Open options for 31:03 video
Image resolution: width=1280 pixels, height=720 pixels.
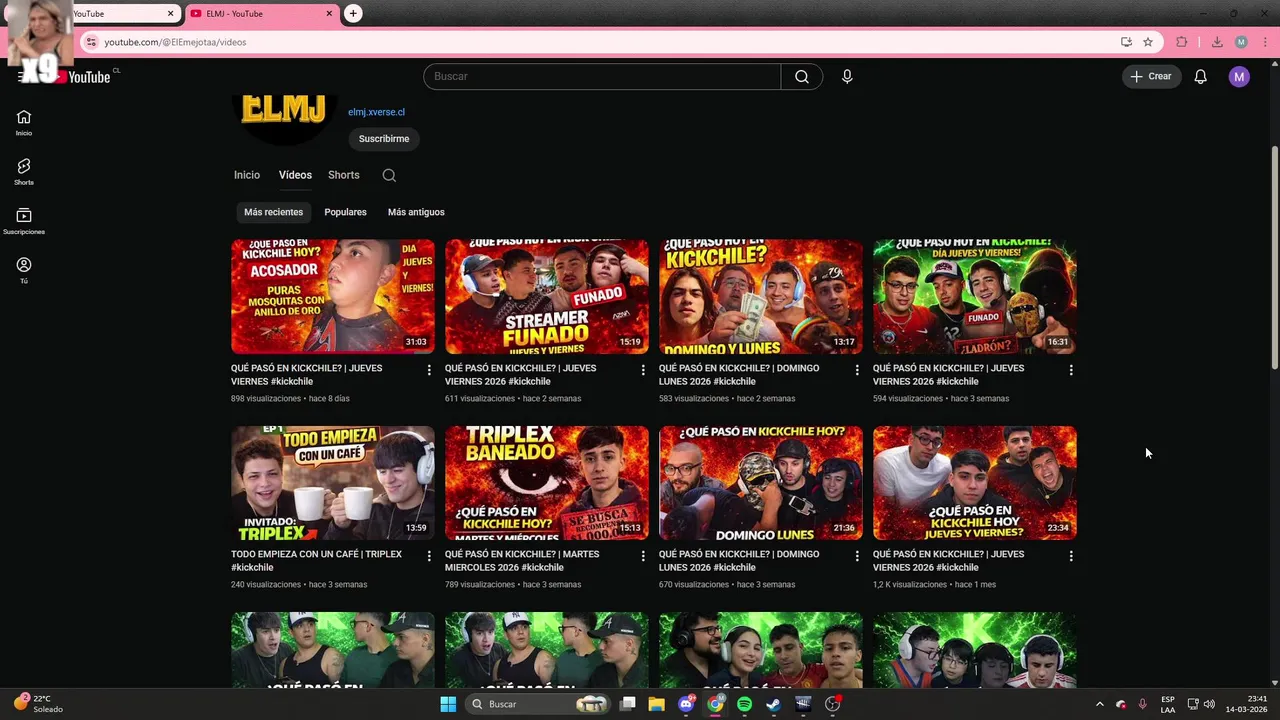429,370
